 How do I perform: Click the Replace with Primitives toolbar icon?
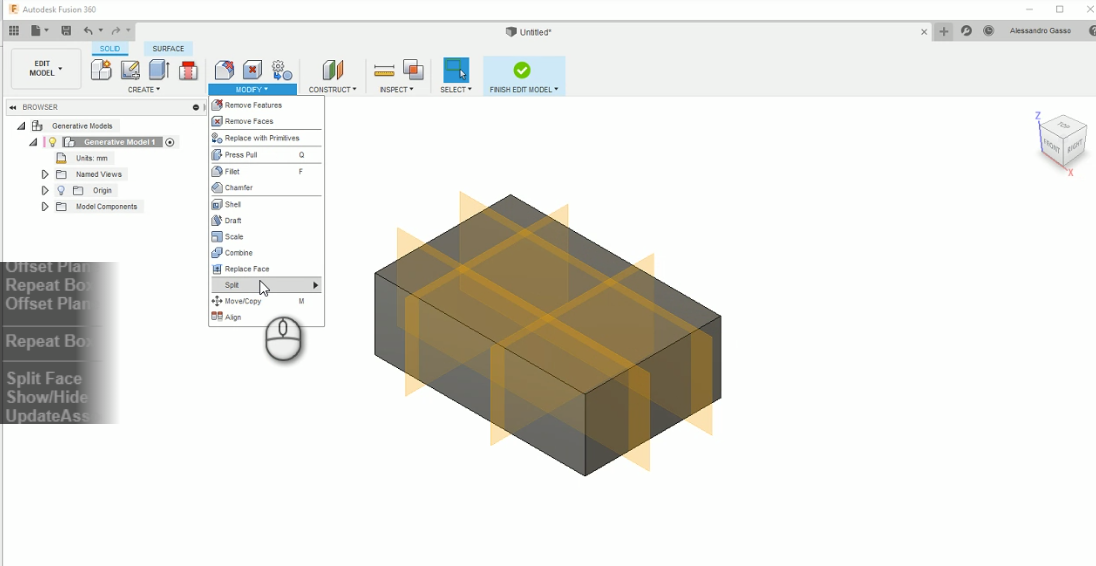[x=282, y=70]
